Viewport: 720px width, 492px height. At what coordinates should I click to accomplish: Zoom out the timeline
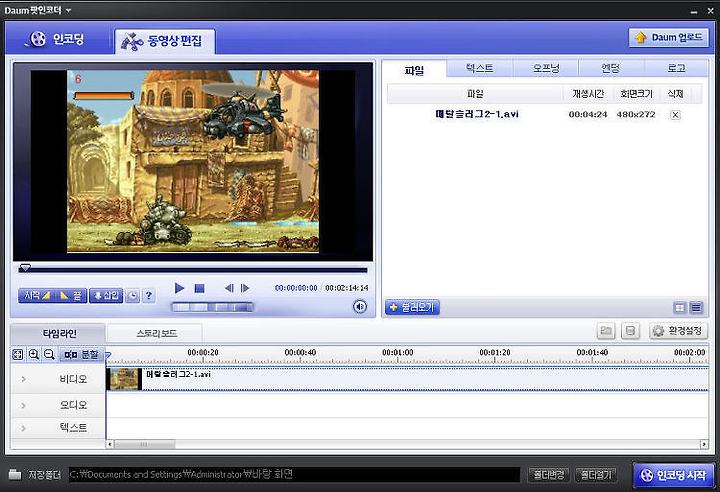49,355
